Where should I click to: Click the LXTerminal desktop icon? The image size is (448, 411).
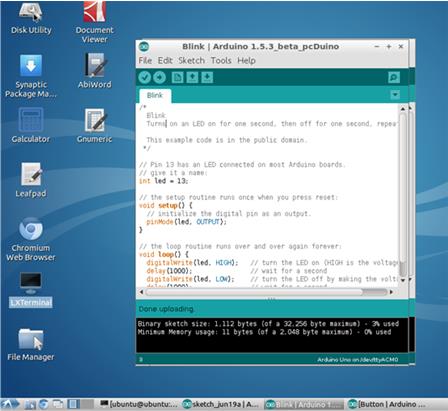coord(31,290)
